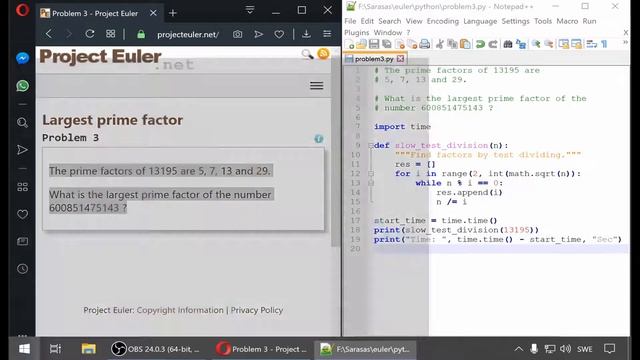This screenshot has height=360, width=640.
Task: Click the New file icon in Notepad++
Action: tap(350, 44)
